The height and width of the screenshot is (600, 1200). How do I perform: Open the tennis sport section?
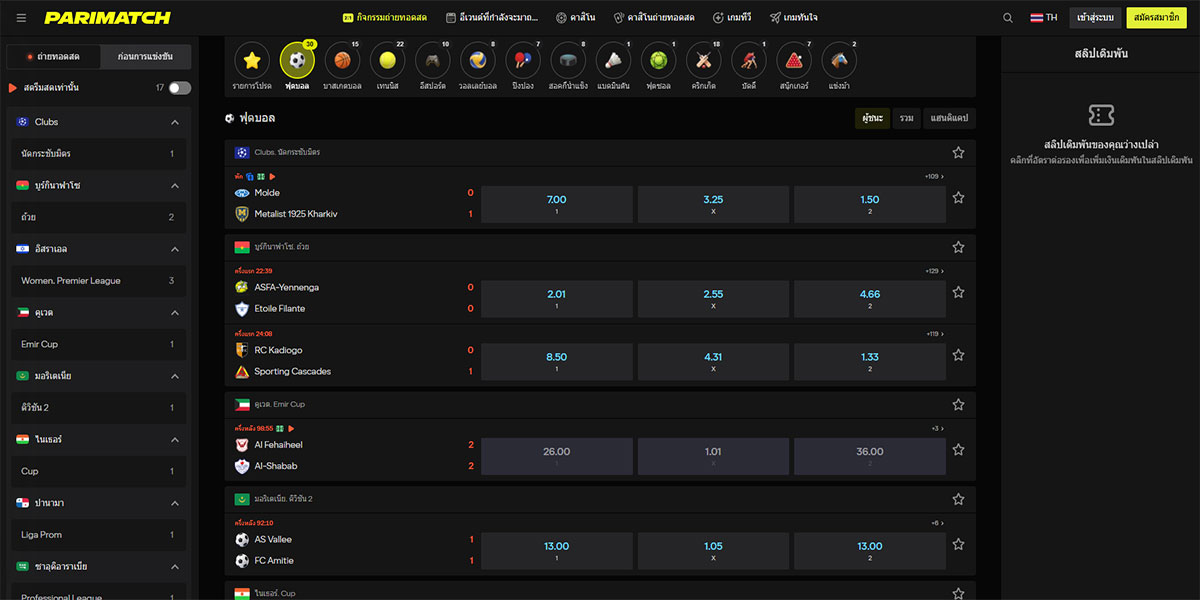pos(386,62)
